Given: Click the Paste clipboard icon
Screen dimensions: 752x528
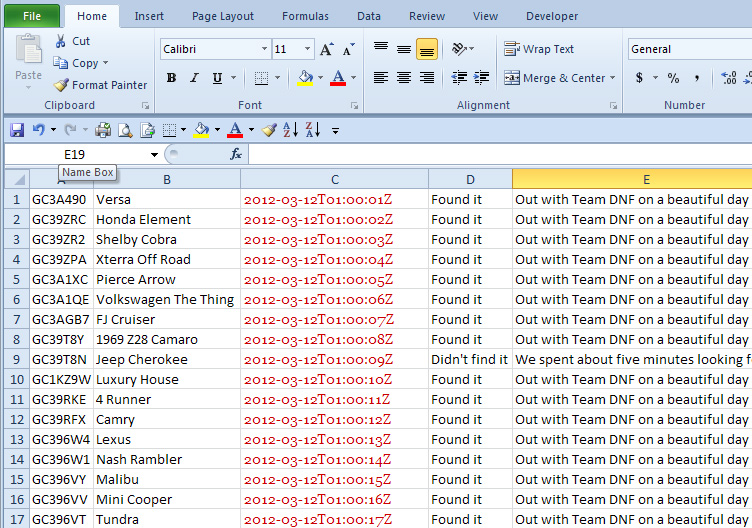Looking at the screenshot, I should point(28,49).
